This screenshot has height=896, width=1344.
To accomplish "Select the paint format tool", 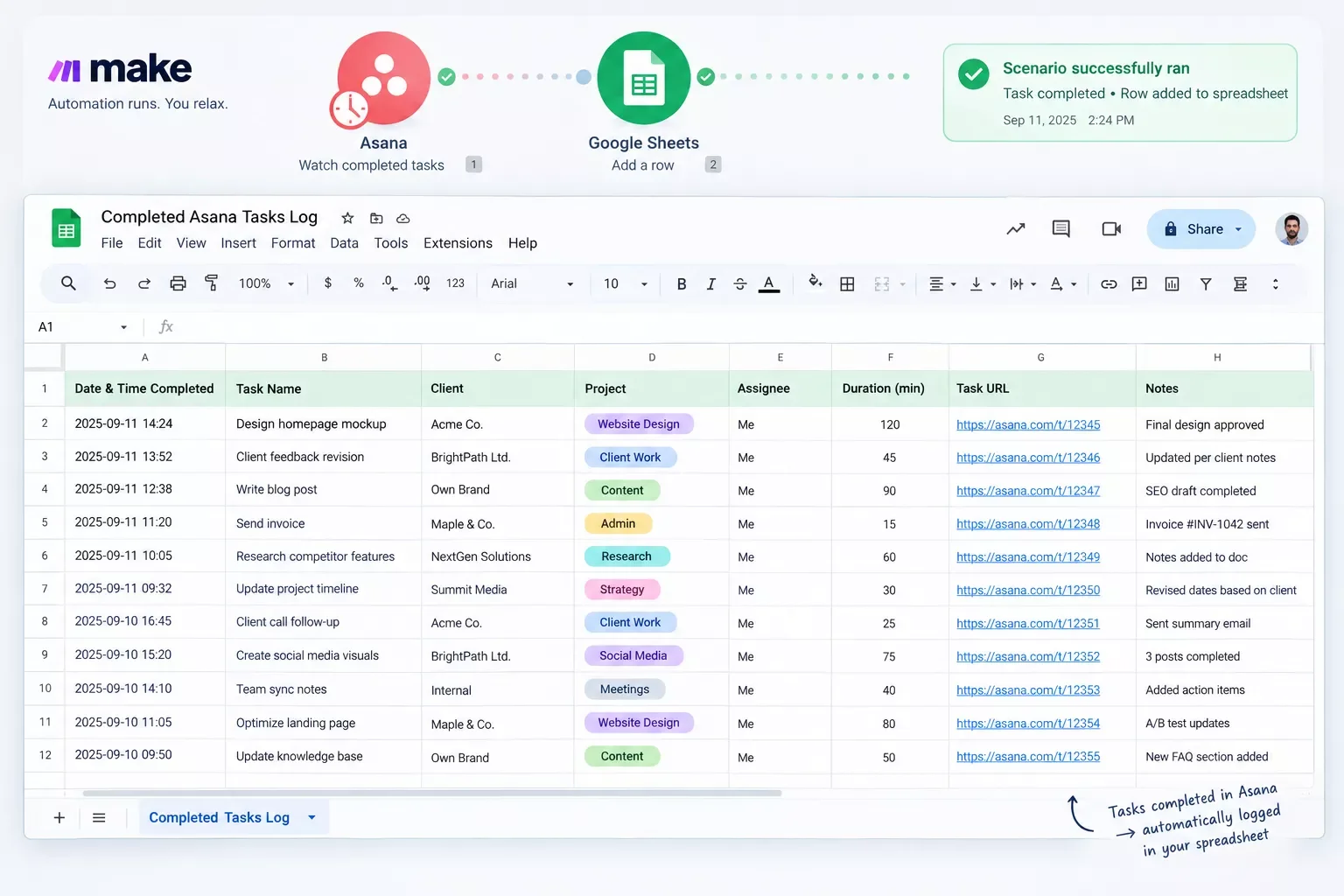I will (211, 283).
